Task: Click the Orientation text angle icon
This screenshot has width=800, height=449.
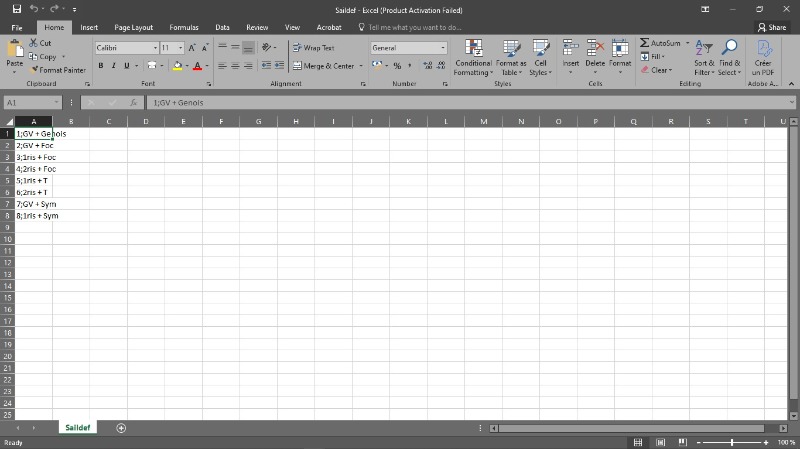Action: click(x=266, y=47)
